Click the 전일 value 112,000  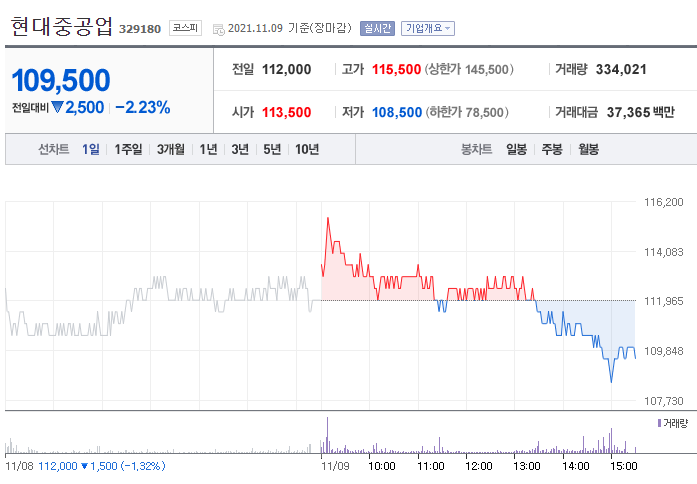pos(287,69)
